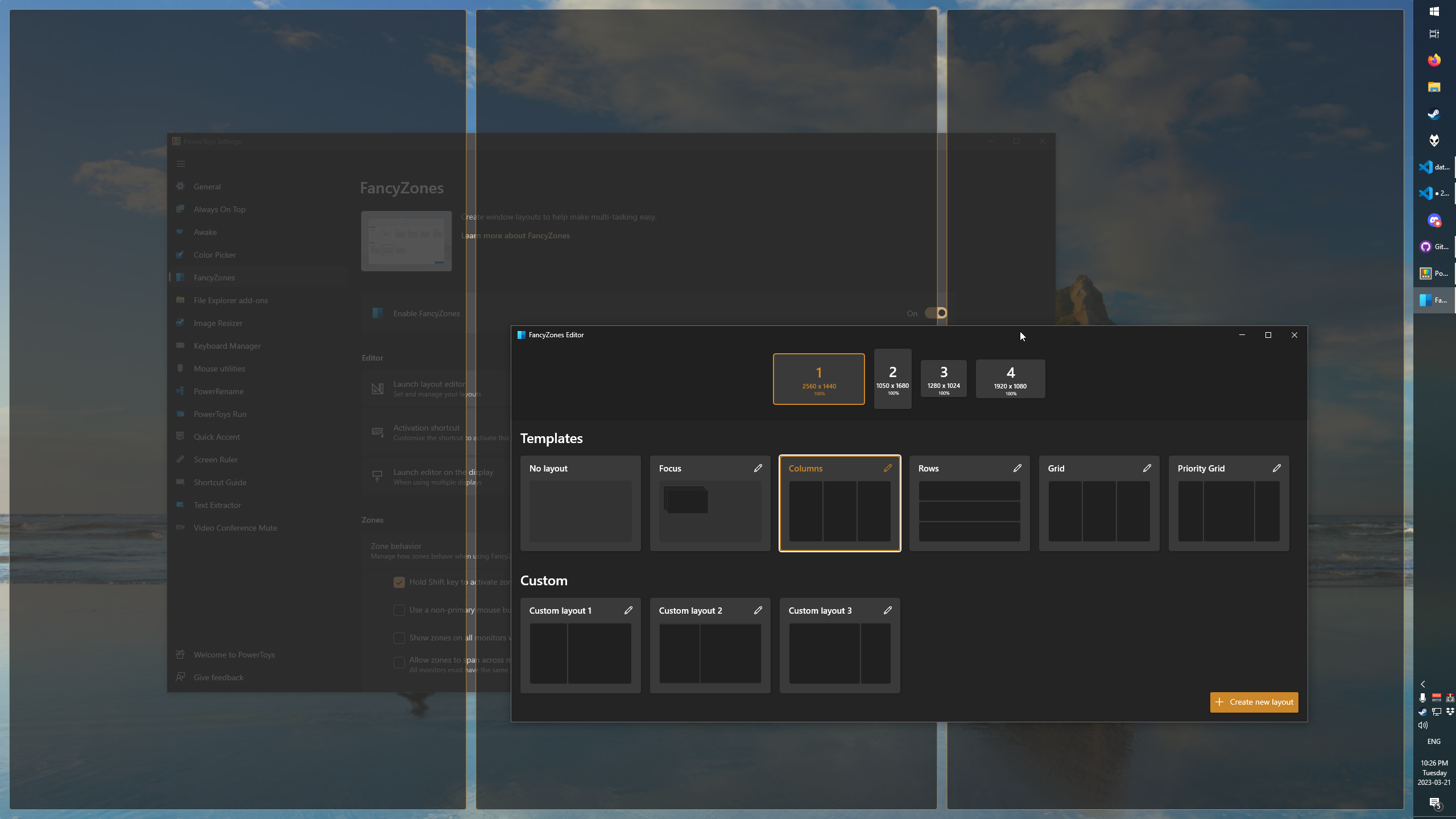Select monitor 2 at 1050 x 1680
The image size is (1456, 819).
coord(893,379)
